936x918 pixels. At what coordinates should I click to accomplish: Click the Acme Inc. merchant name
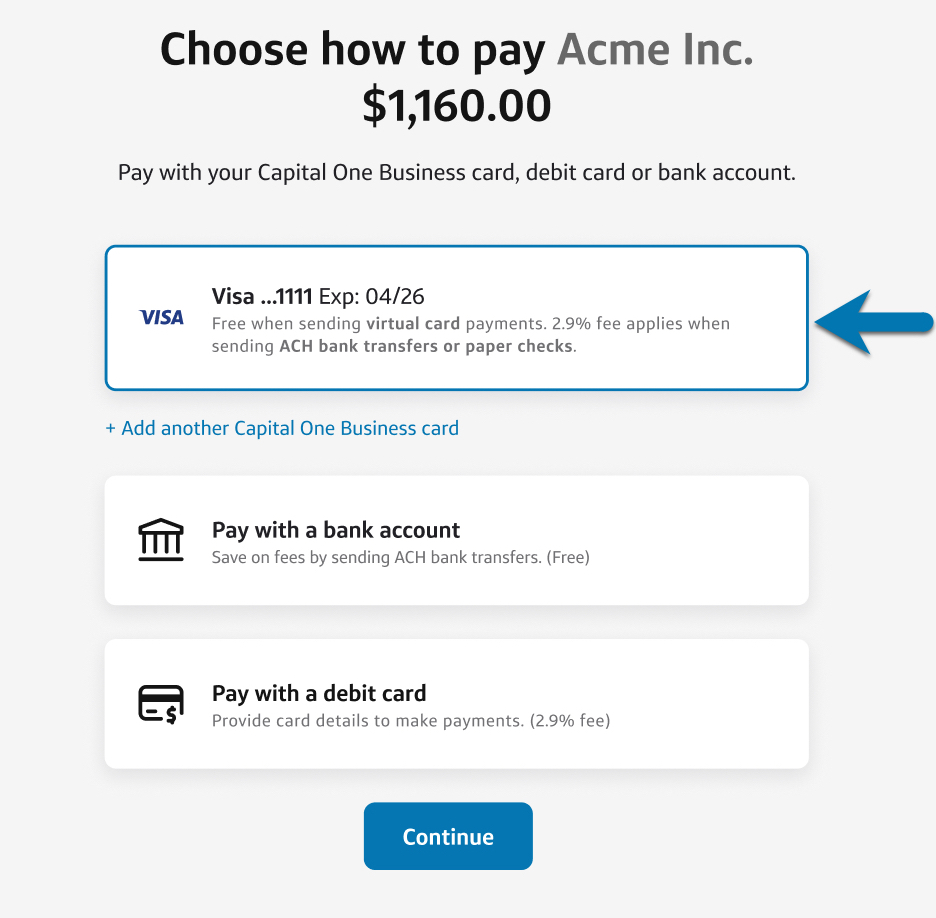(x=655, y=48)
